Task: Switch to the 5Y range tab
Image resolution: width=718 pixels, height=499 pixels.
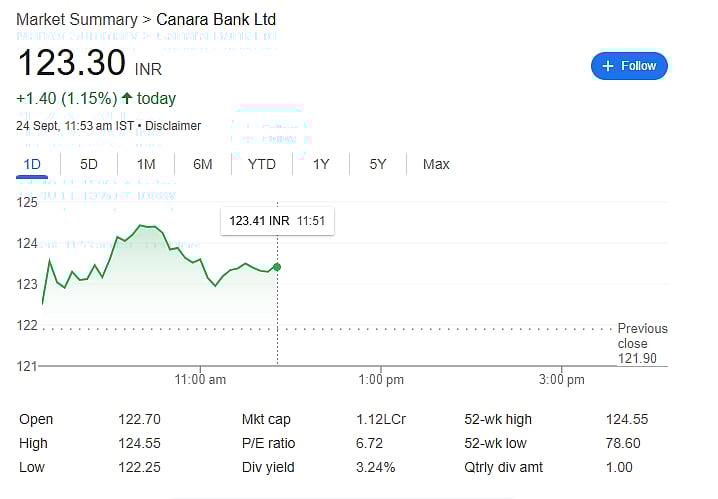Action: pos(378,164)
